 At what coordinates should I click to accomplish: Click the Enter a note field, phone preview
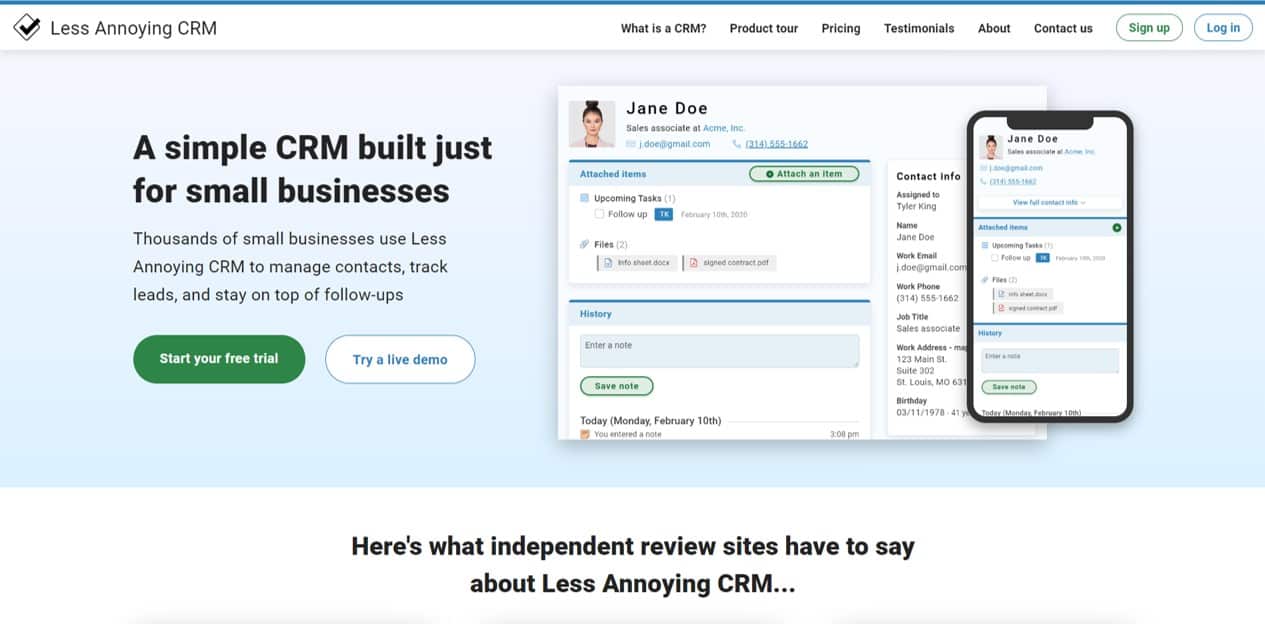[x=1049, y=361]
